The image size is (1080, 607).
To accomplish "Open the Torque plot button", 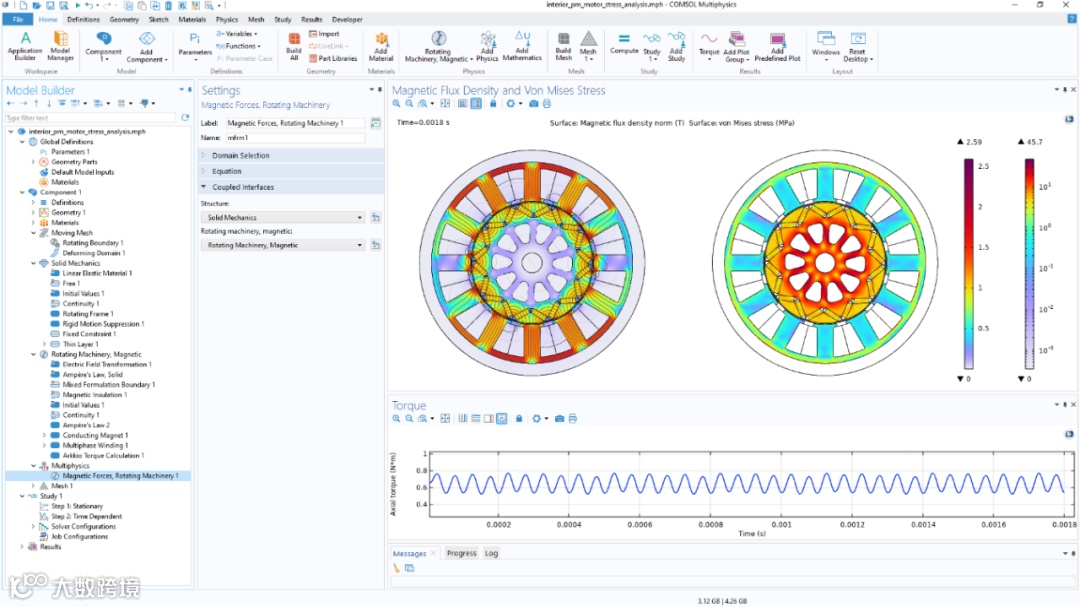I will pos(709,46).
